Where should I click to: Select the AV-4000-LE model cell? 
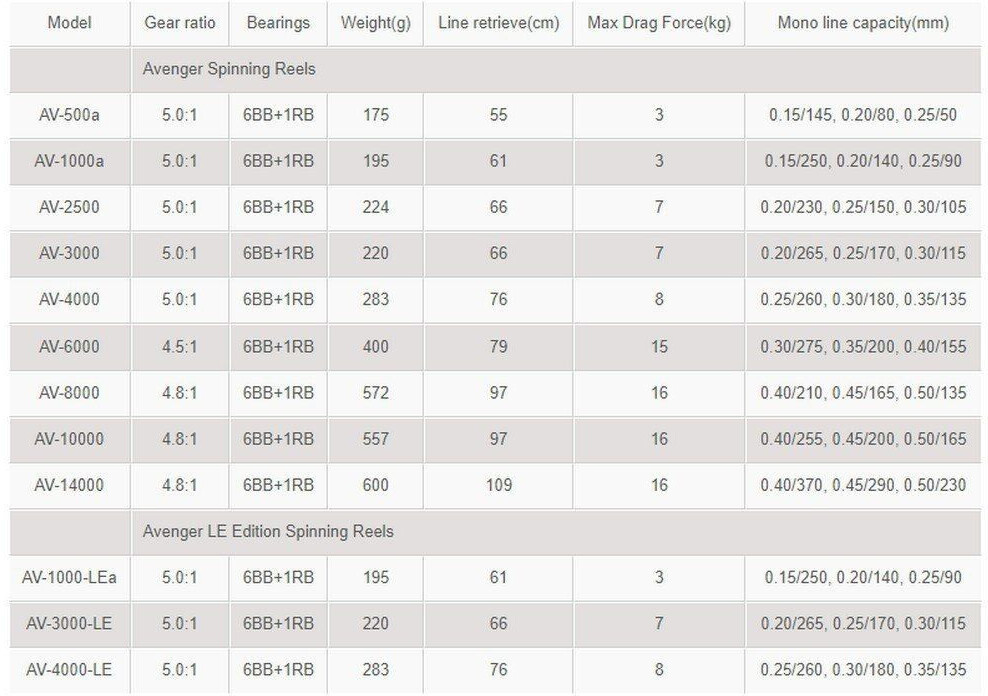(69, 669)
